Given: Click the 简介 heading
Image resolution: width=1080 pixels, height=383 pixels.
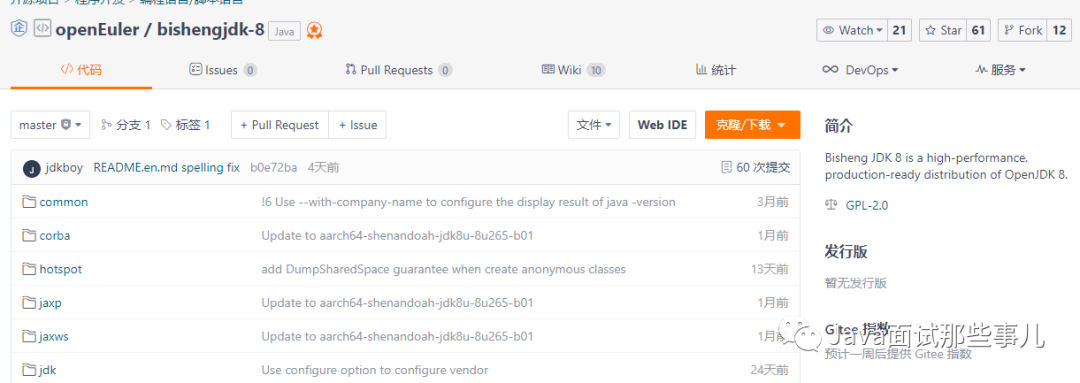Looking at the screenshot, I should [x=839, y=126].
